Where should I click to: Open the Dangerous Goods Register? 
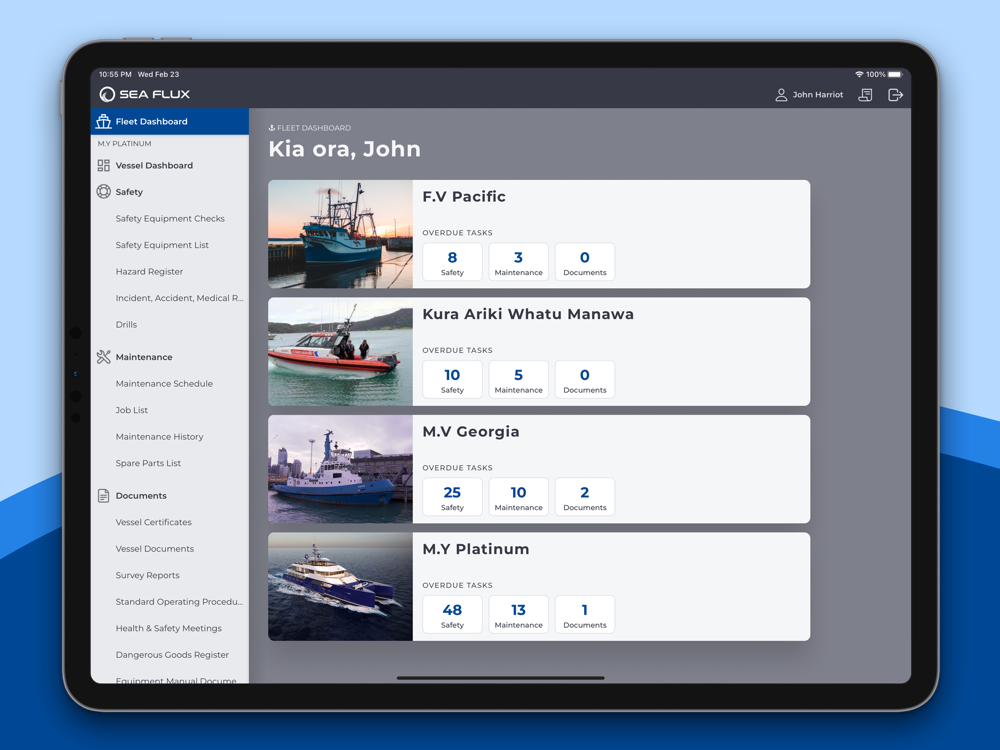coord(172,655)
